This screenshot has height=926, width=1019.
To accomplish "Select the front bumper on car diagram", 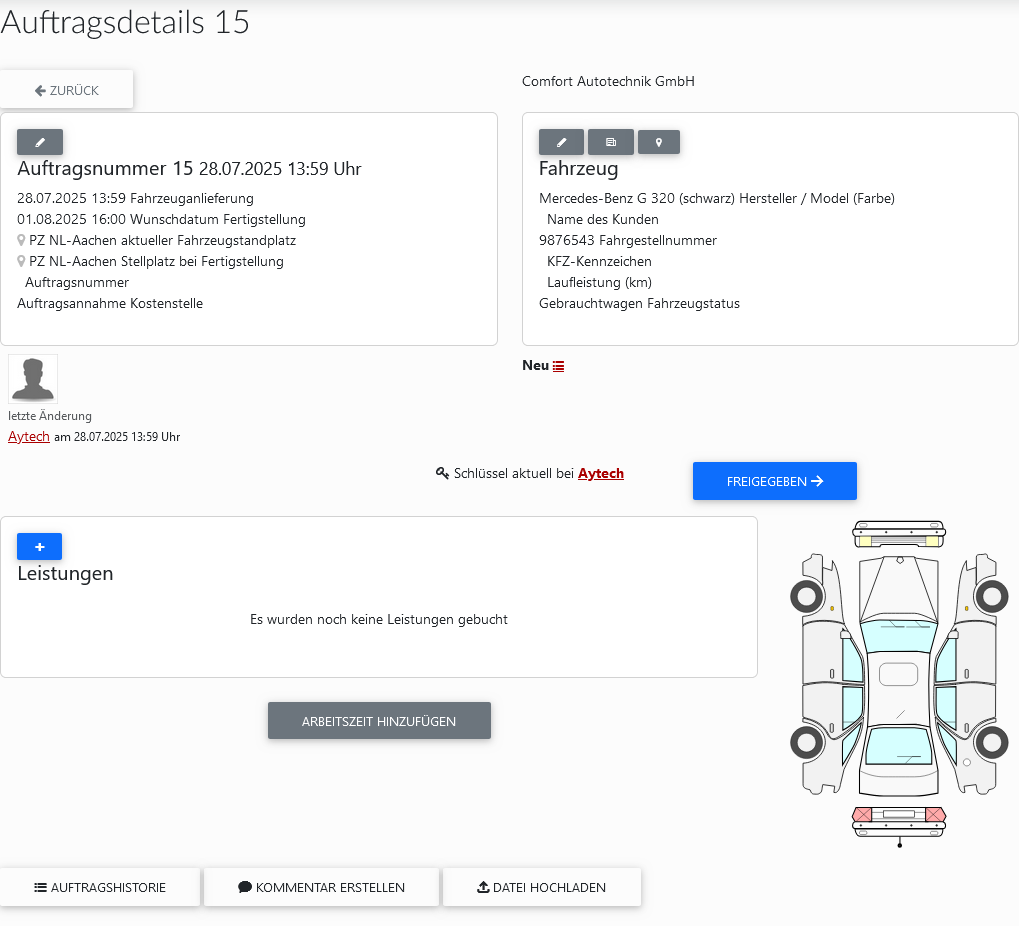I will tap(899, 534).
